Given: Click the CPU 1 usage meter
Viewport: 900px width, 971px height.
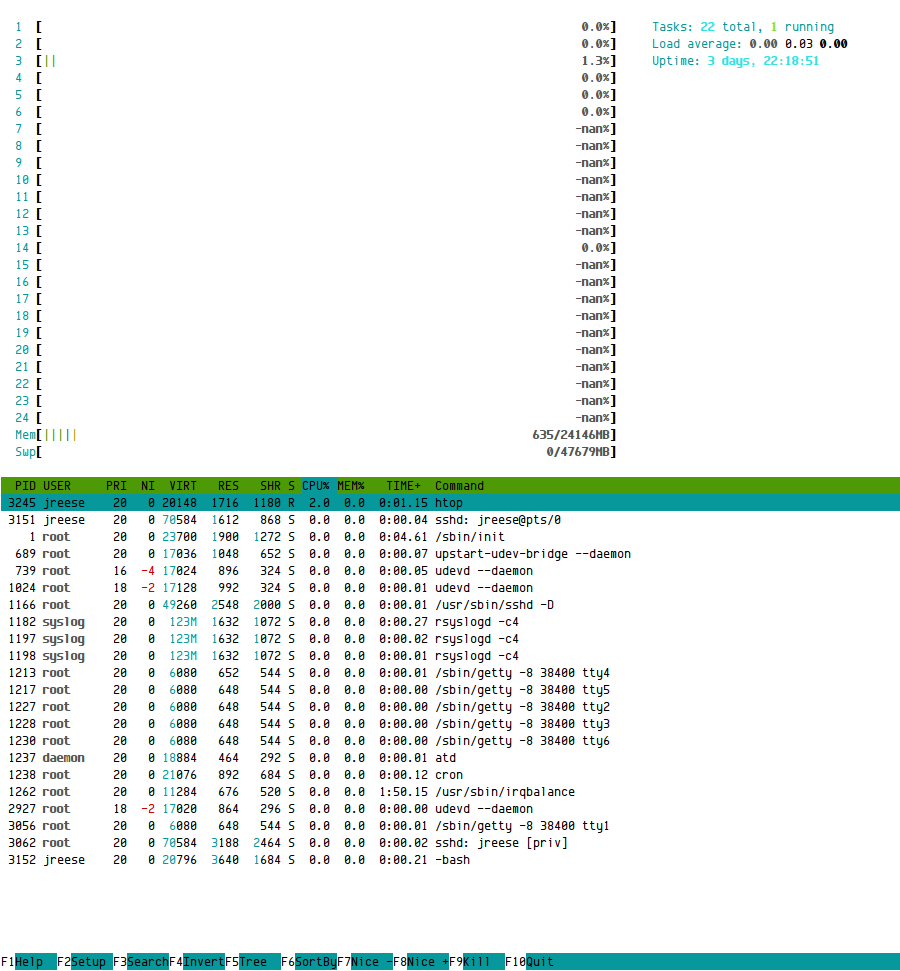Looking at the screenshot, I should (x=316, y=27).
